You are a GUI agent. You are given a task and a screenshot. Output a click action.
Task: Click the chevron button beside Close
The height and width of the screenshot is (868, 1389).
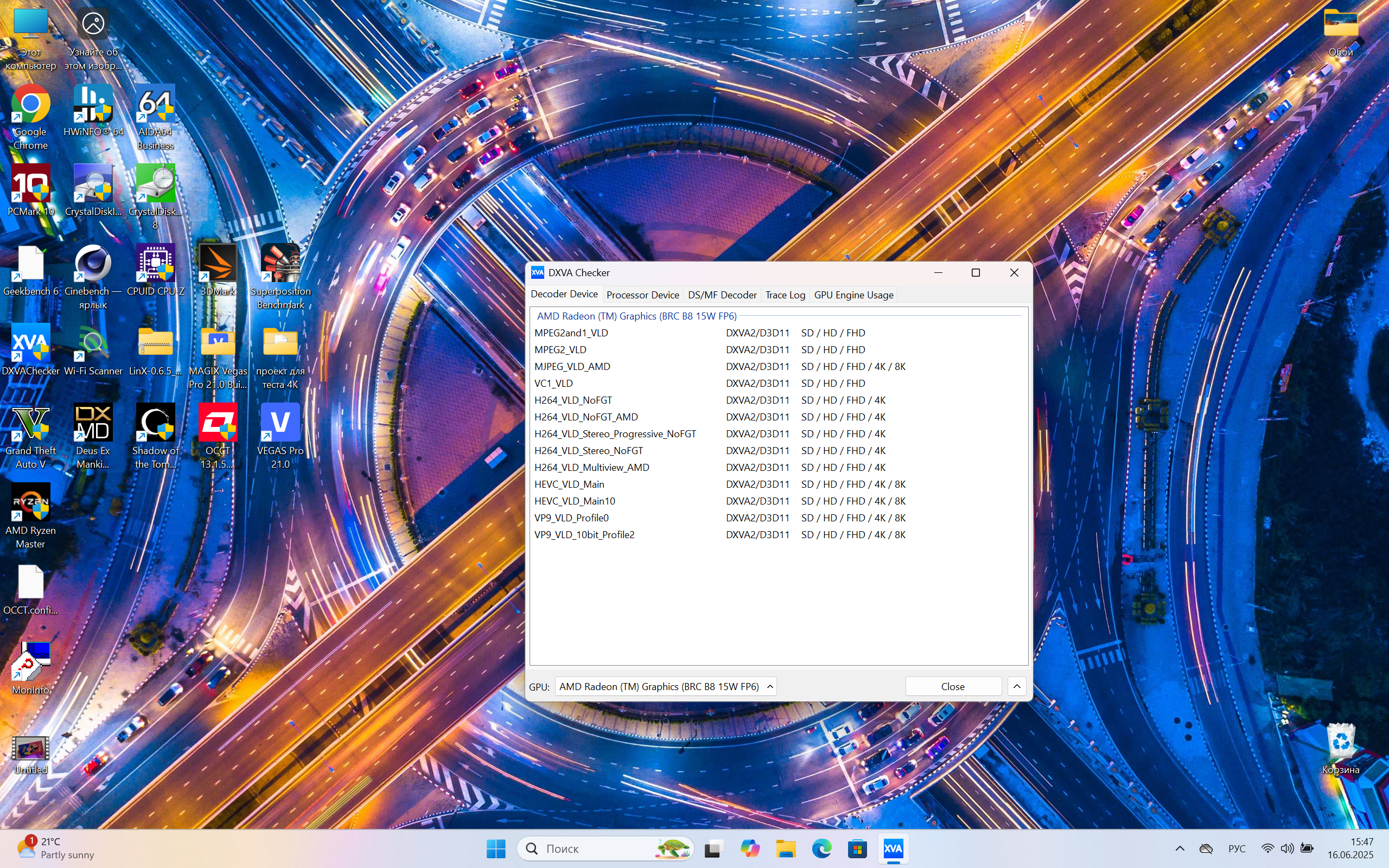(1016, 687)
